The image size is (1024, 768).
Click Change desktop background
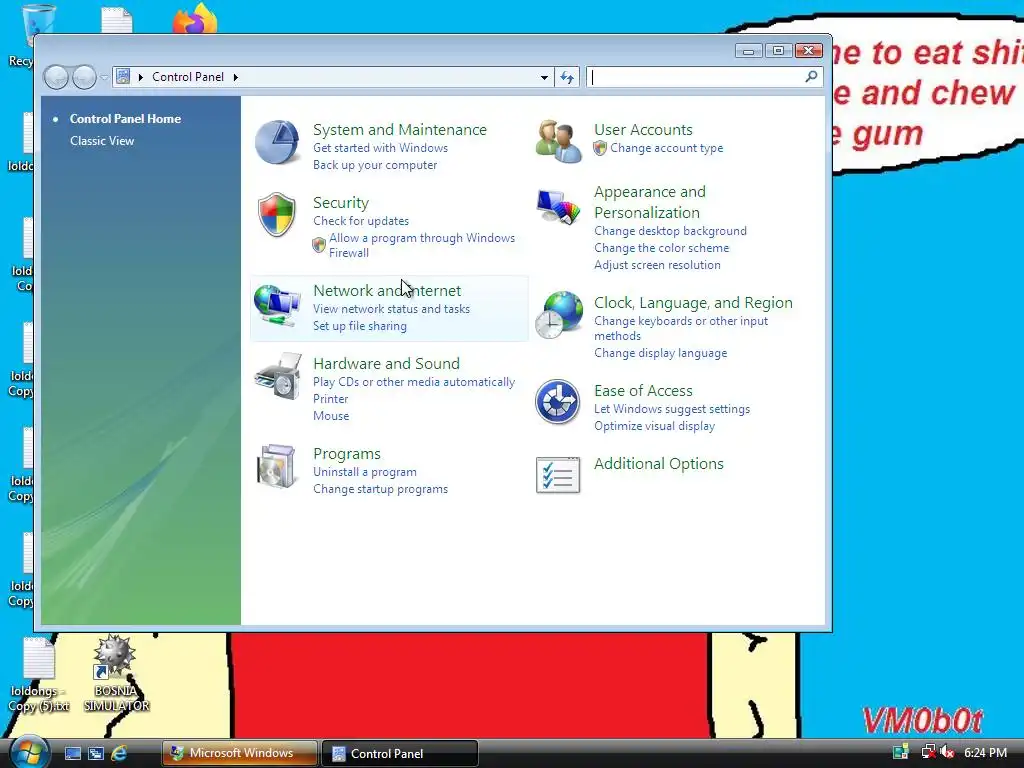click(x=670, y=231)
